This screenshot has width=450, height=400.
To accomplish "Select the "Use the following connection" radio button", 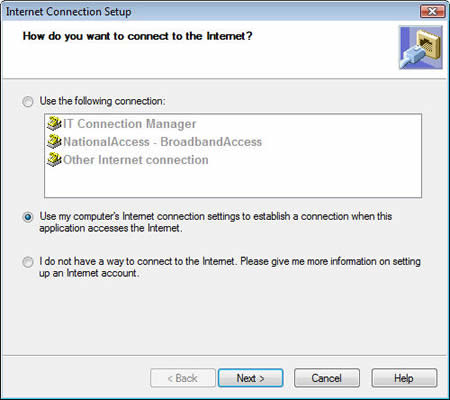I will pyautogui.click(x=28, y=101).
